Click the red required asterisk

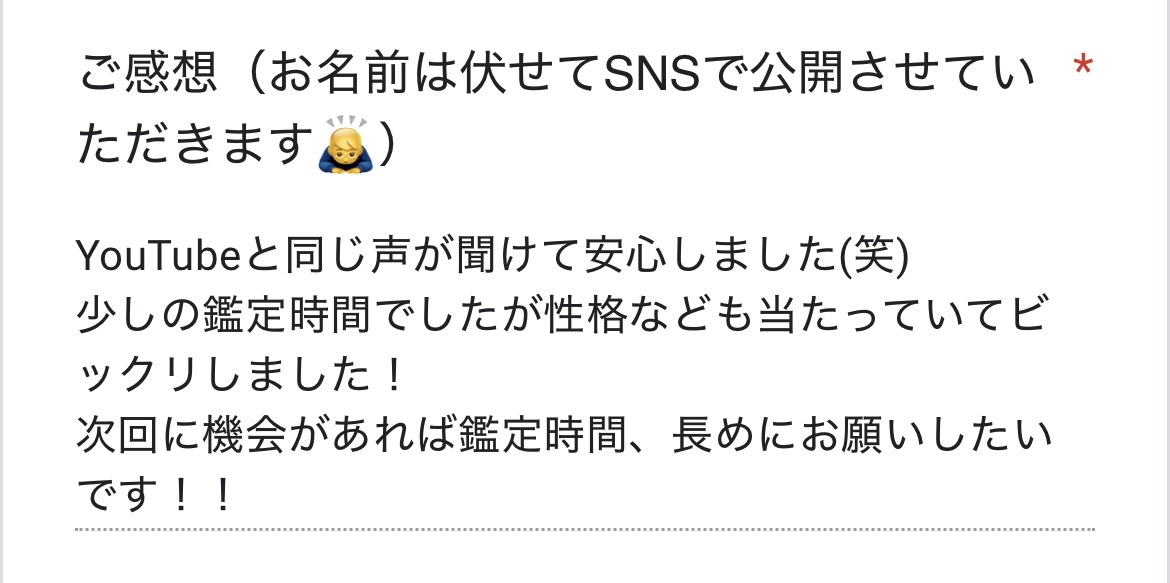(x=1082, y=68)
